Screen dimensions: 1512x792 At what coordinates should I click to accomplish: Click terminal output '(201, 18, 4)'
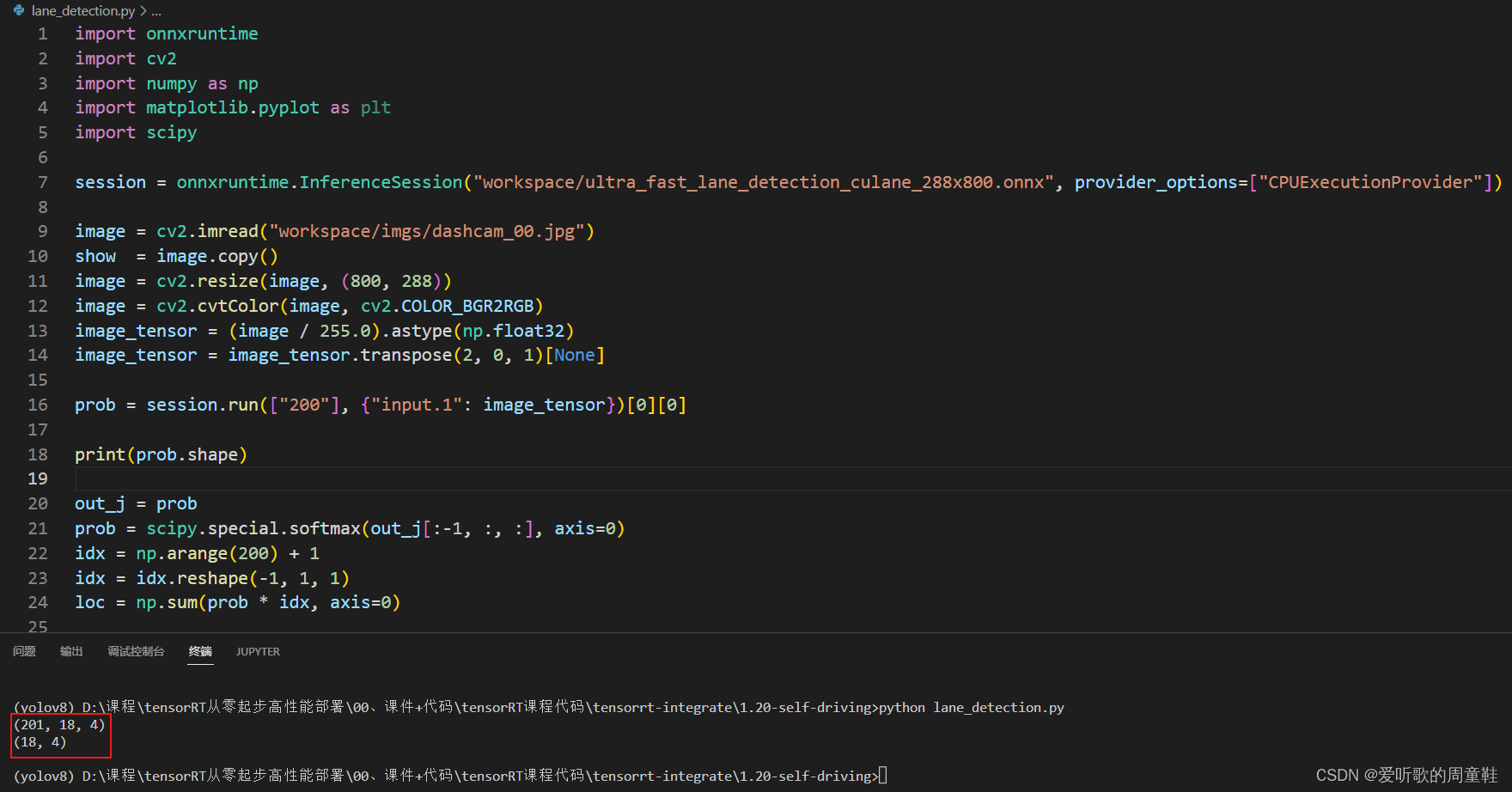(59, 725)
